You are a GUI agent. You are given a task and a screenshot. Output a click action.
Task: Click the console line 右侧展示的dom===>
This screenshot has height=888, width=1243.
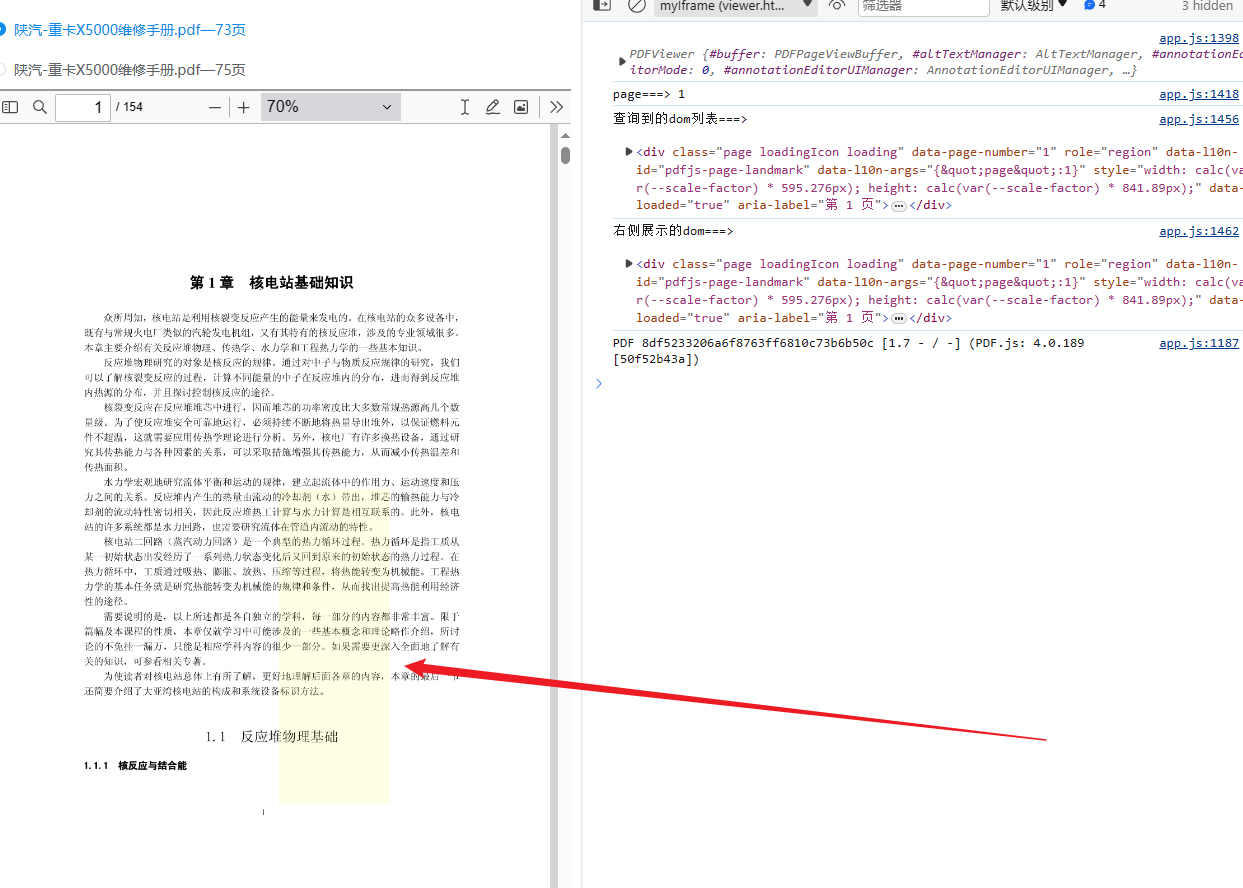click(x=673, y=231)
